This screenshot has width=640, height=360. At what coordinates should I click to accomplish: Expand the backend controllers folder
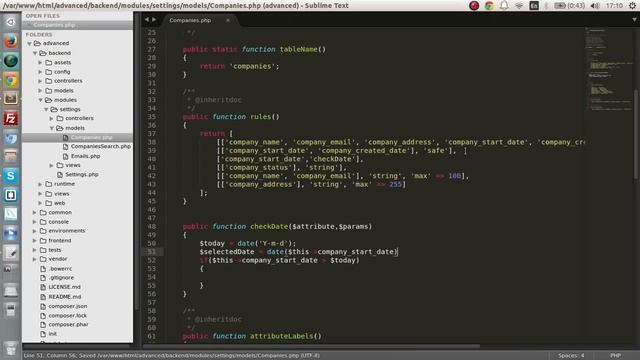click(40, 81)
